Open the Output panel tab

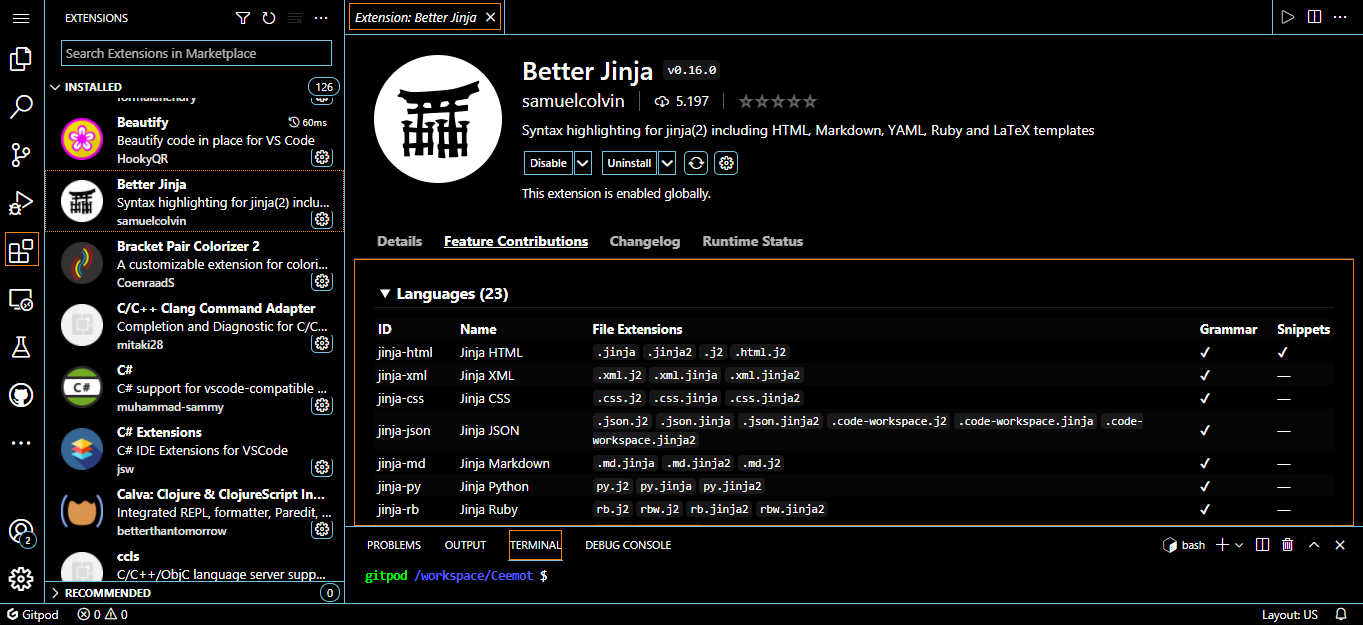pos(465,545)
